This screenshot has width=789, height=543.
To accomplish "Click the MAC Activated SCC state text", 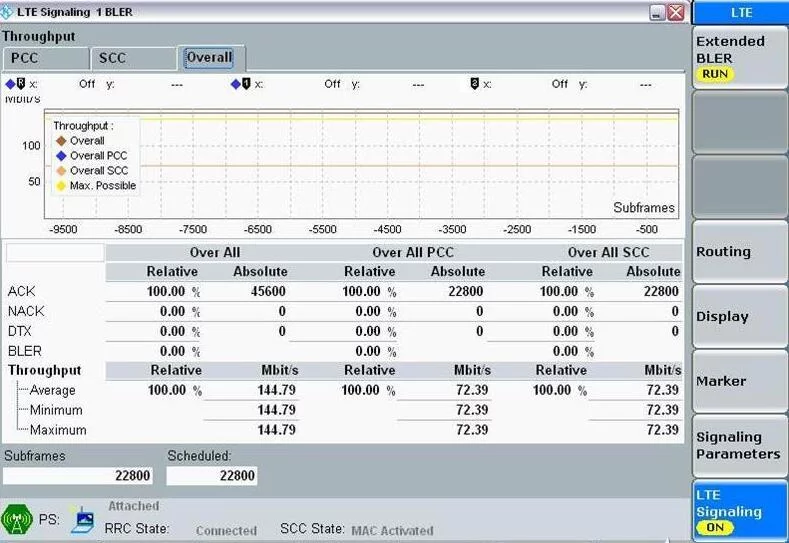I will pos(392,531).
